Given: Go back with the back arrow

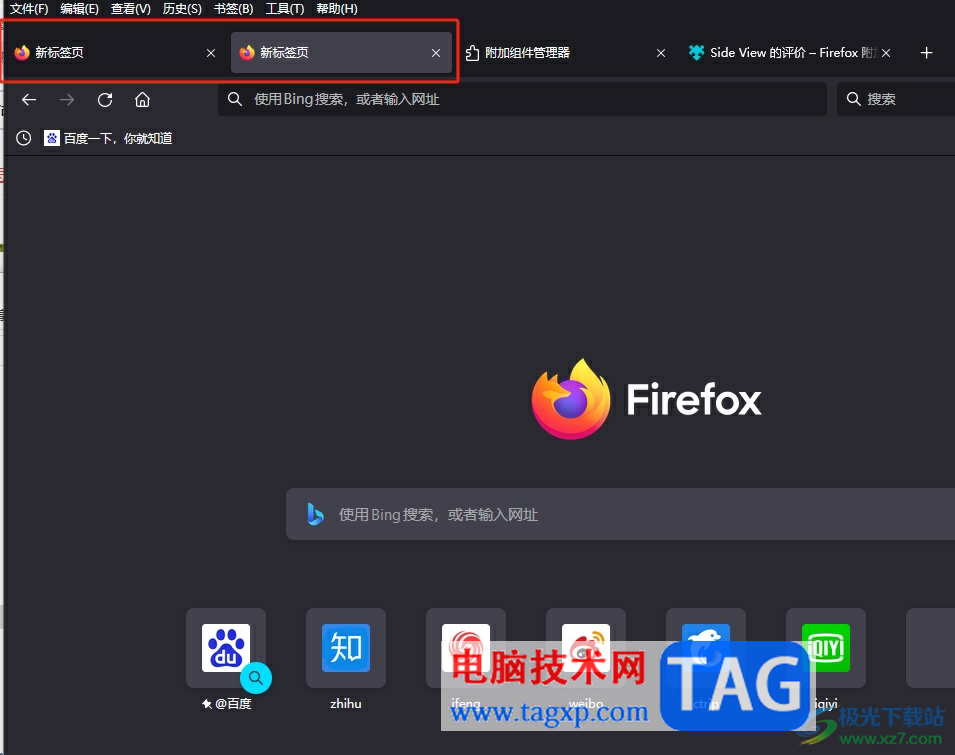Looking at the screenshot, I should 29,99.
